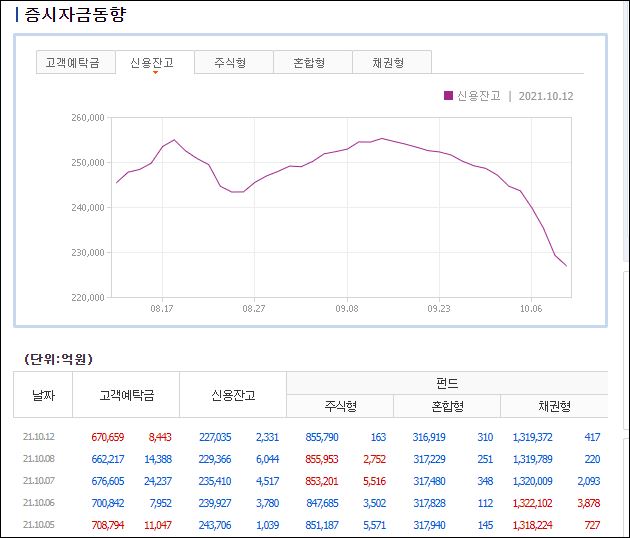The height and width of the screenshot is (538, 630).
Task: Click the 고객예탁금 table column header
Action: pos(126,395)
